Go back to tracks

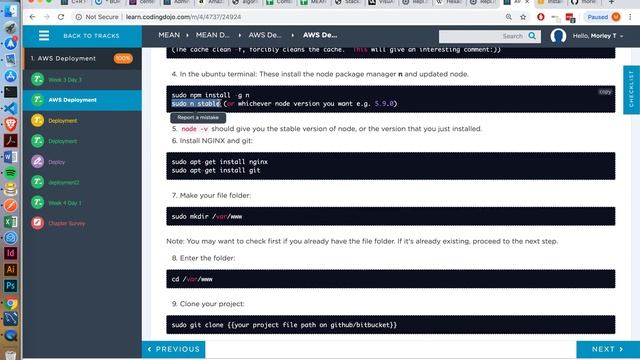(x=91, y=36)
